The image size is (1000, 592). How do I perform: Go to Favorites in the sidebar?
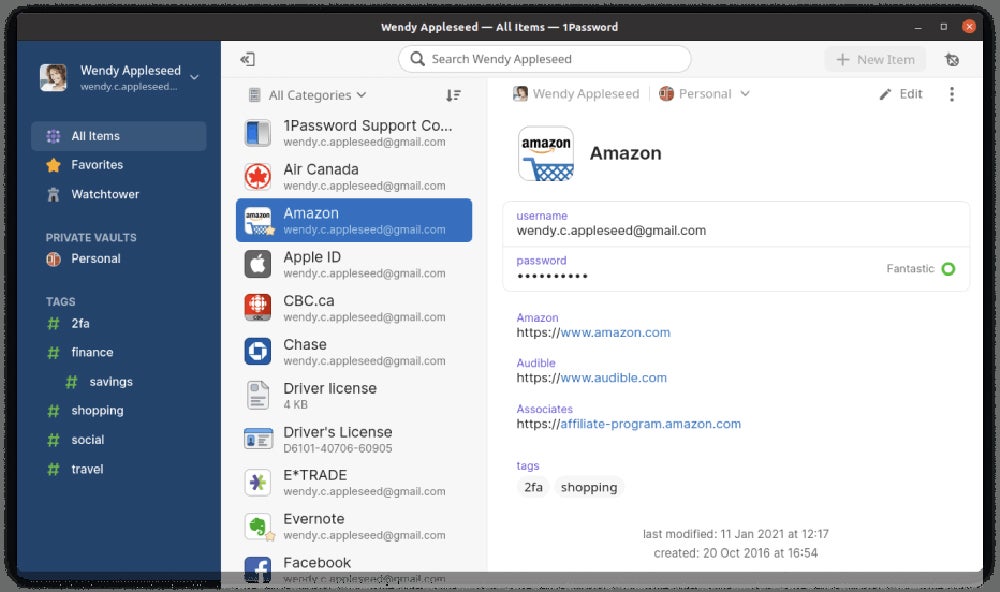[97, 165]
